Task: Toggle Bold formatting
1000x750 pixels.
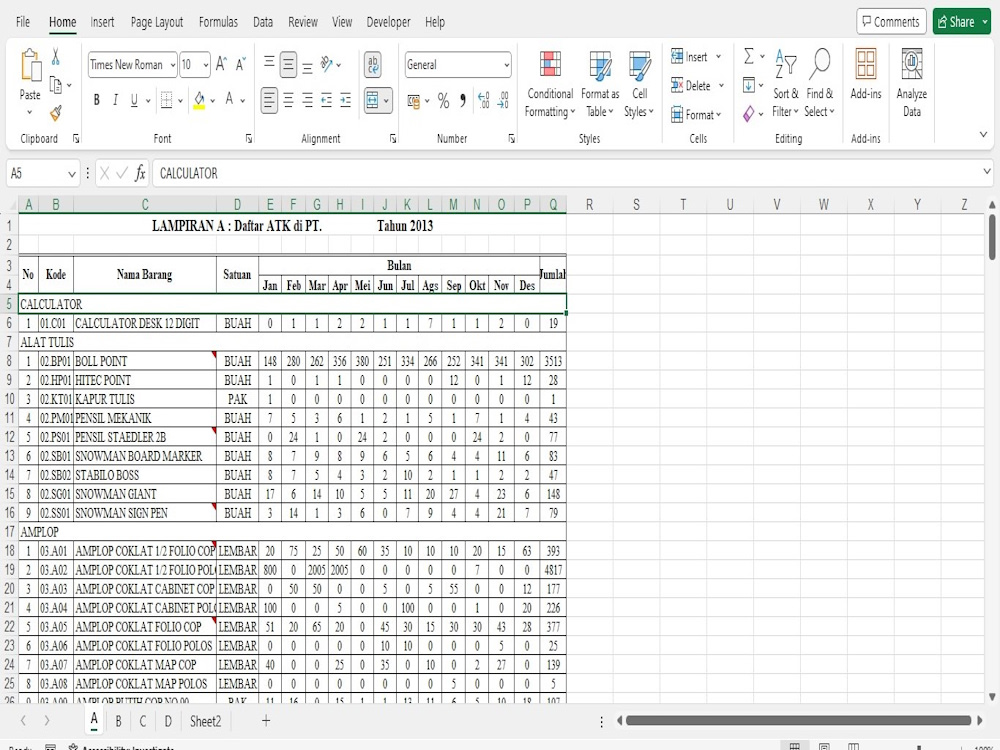Action: (x=96, y=100)
